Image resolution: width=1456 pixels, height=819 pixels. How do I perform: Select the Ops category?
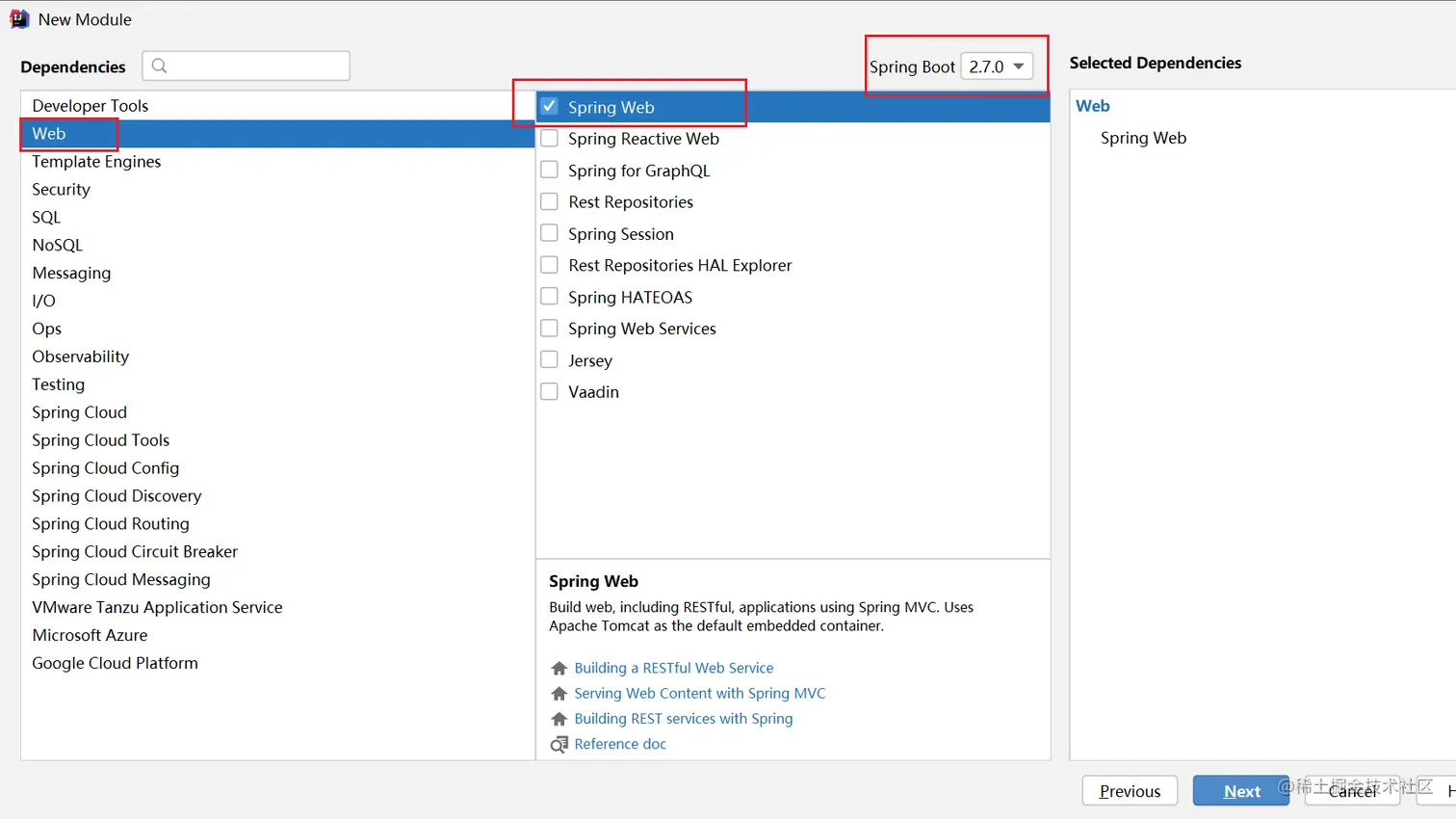click(277, 330)
